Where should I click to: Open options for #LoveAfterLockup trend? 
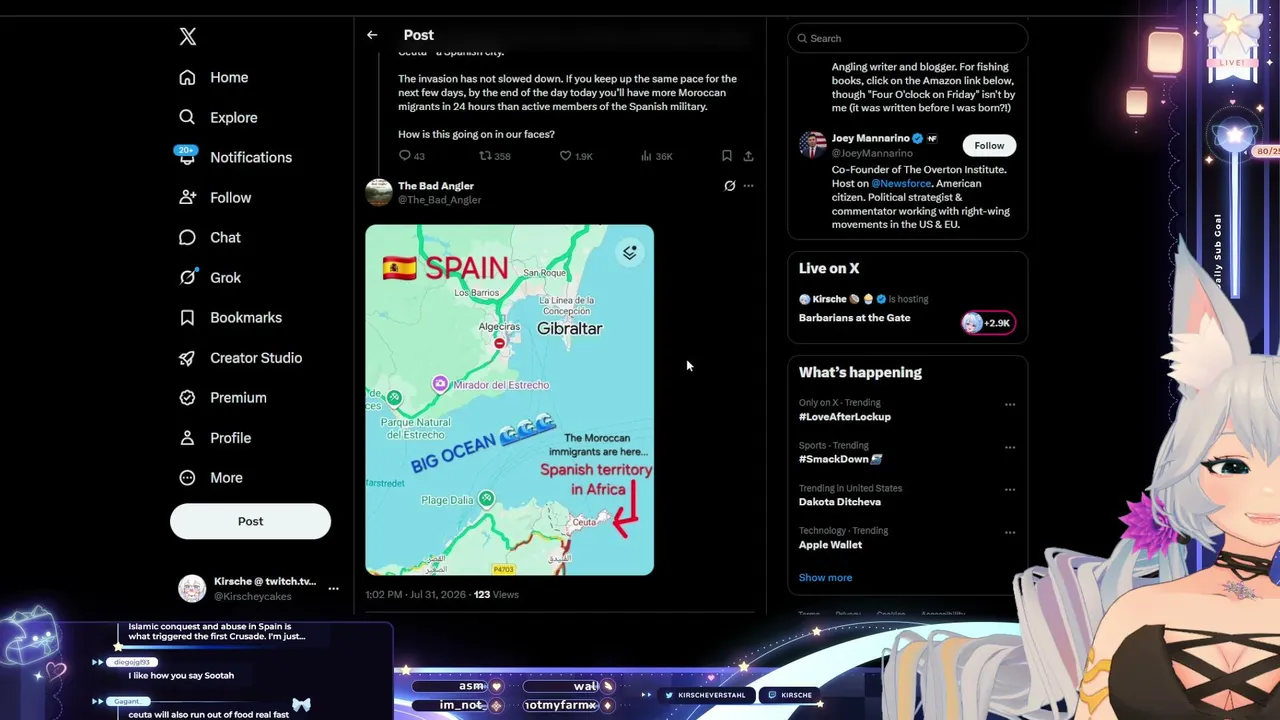click(x=1010, y=405)
